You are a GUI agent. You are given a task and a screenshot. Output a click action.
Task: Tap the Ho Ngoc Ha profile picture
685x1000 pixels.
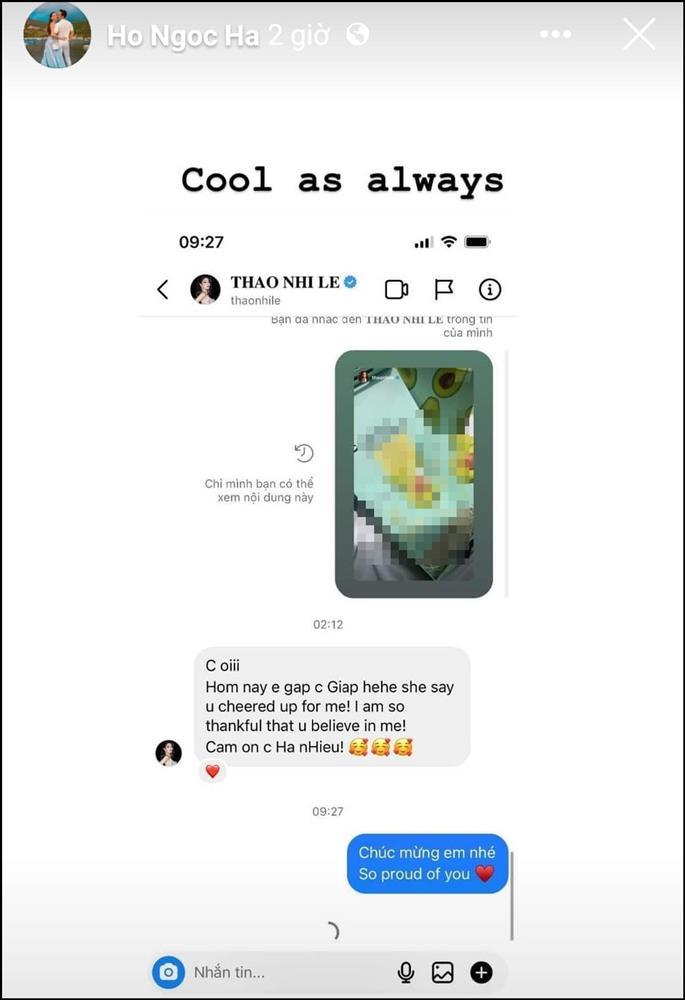coord(57,35)
